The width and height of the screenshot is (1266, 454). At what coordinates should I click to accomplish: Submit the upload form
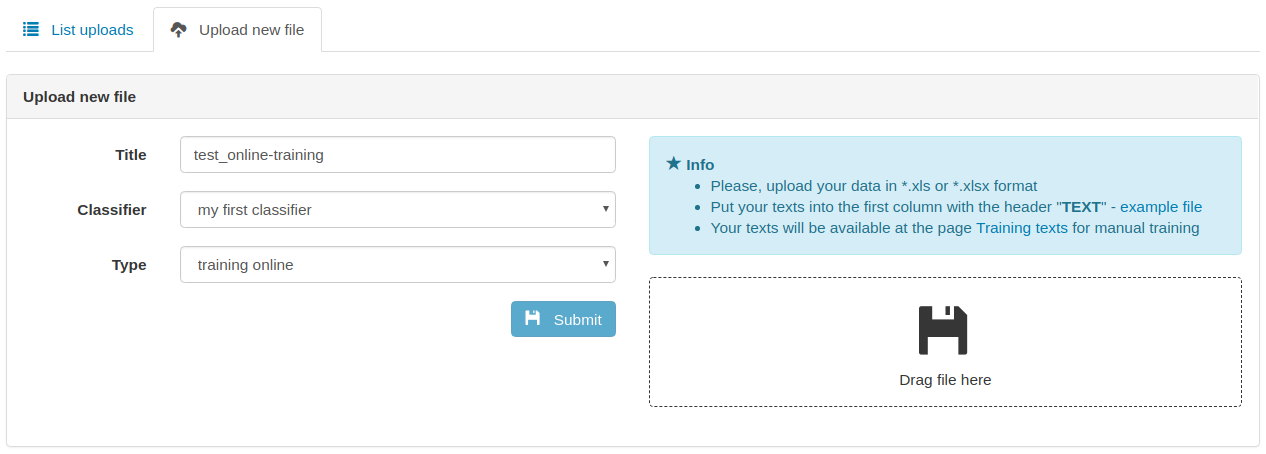[563, 319]
